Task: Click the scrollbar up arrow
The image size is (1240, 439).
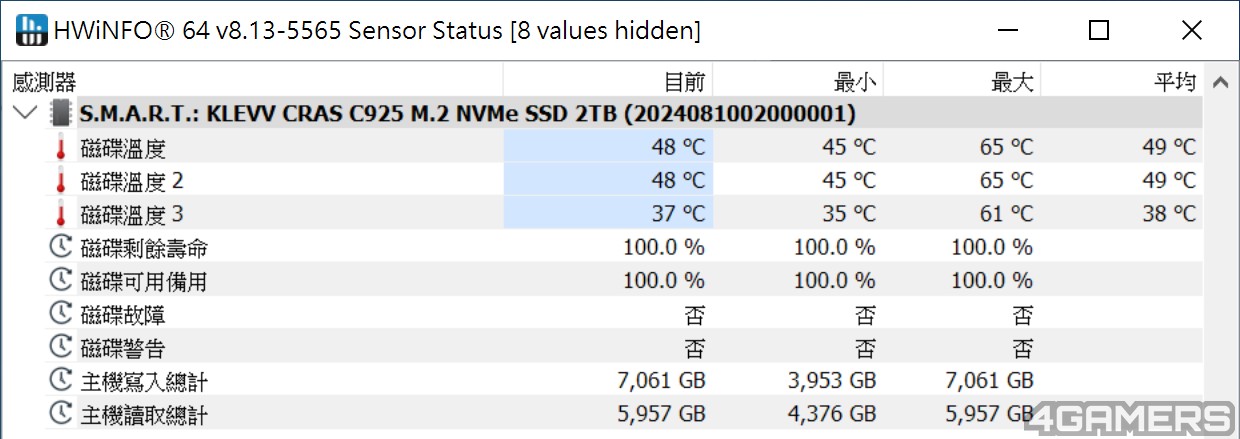Action: (x=1220, y=83)
